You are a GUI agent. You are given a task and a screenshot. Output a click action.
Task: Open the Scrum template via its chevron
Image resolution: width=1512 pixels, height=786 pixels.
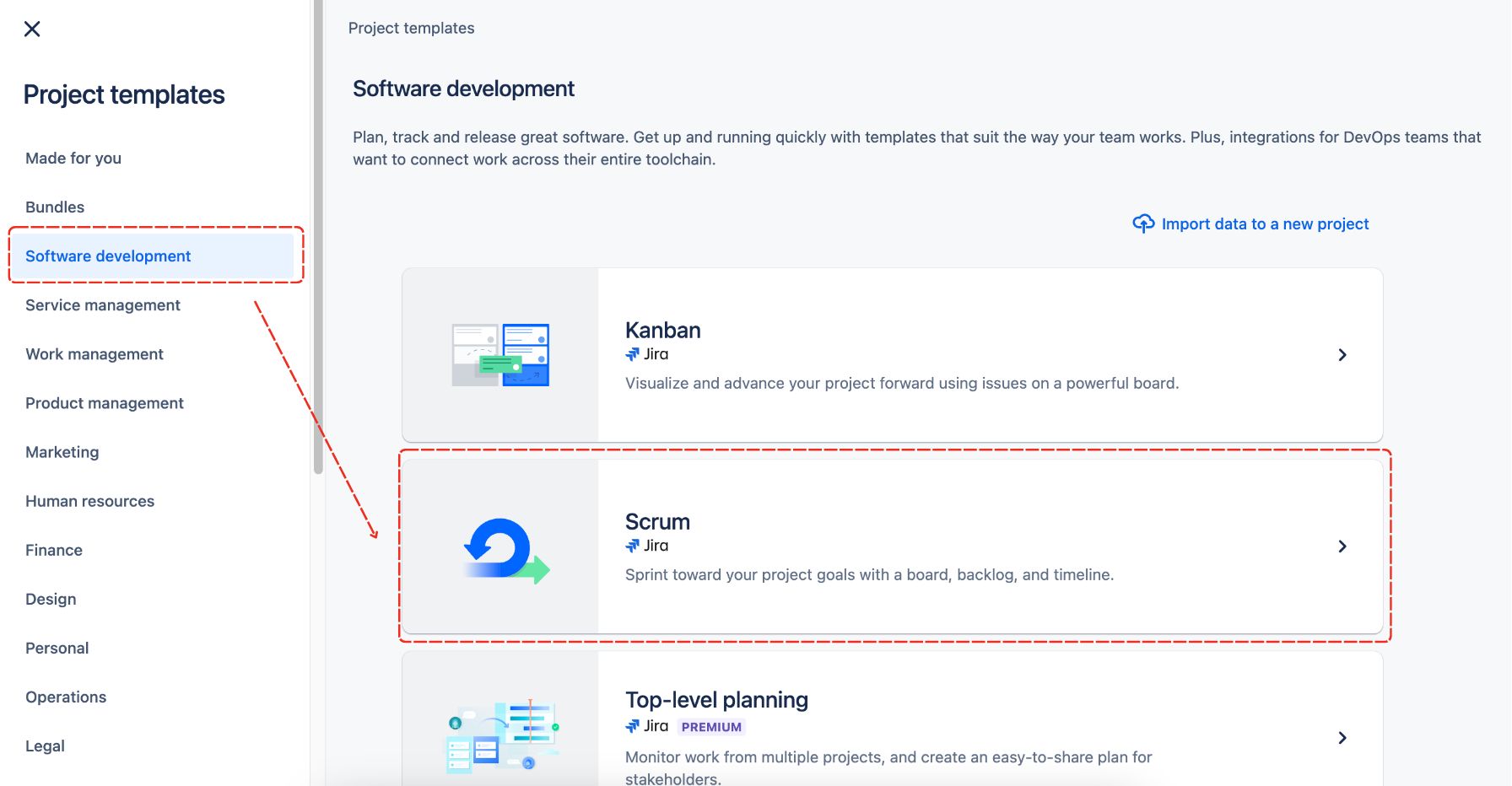tap(1342, 546)
